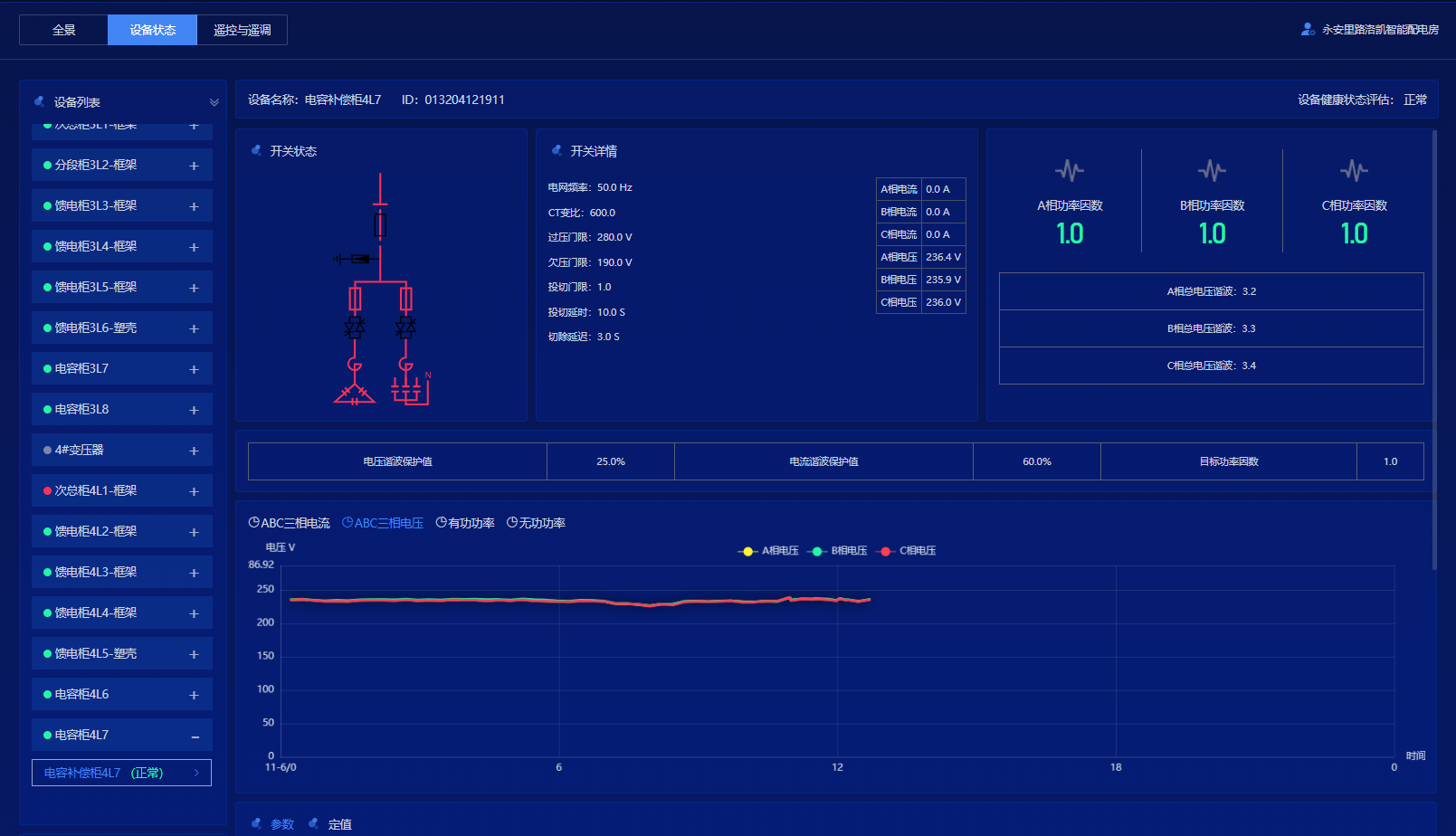Click the red status dot of 次总柜4L1-框架
The height and width of the screenshot is (836, 1456).
pyautogui.click(x=47, y=490)
